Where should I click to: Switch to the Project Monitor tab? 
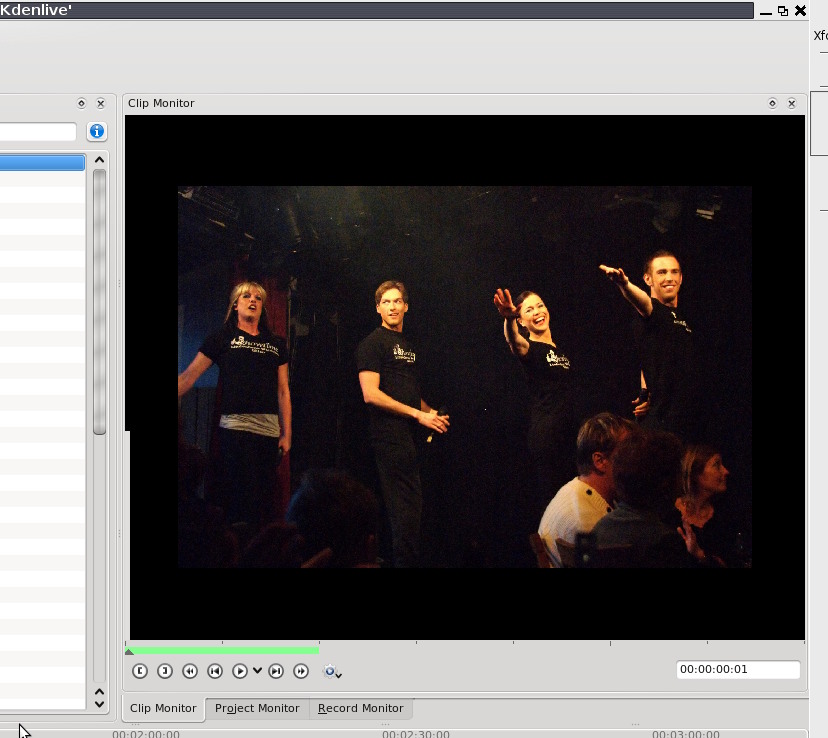(257, 708)
